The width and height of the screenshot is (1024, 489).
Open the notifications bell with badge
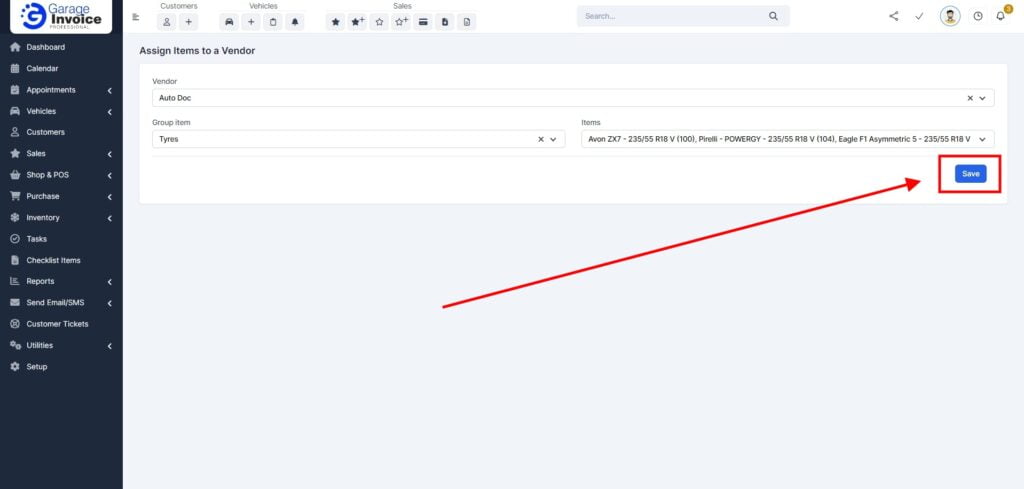(x=1000, y=16)
